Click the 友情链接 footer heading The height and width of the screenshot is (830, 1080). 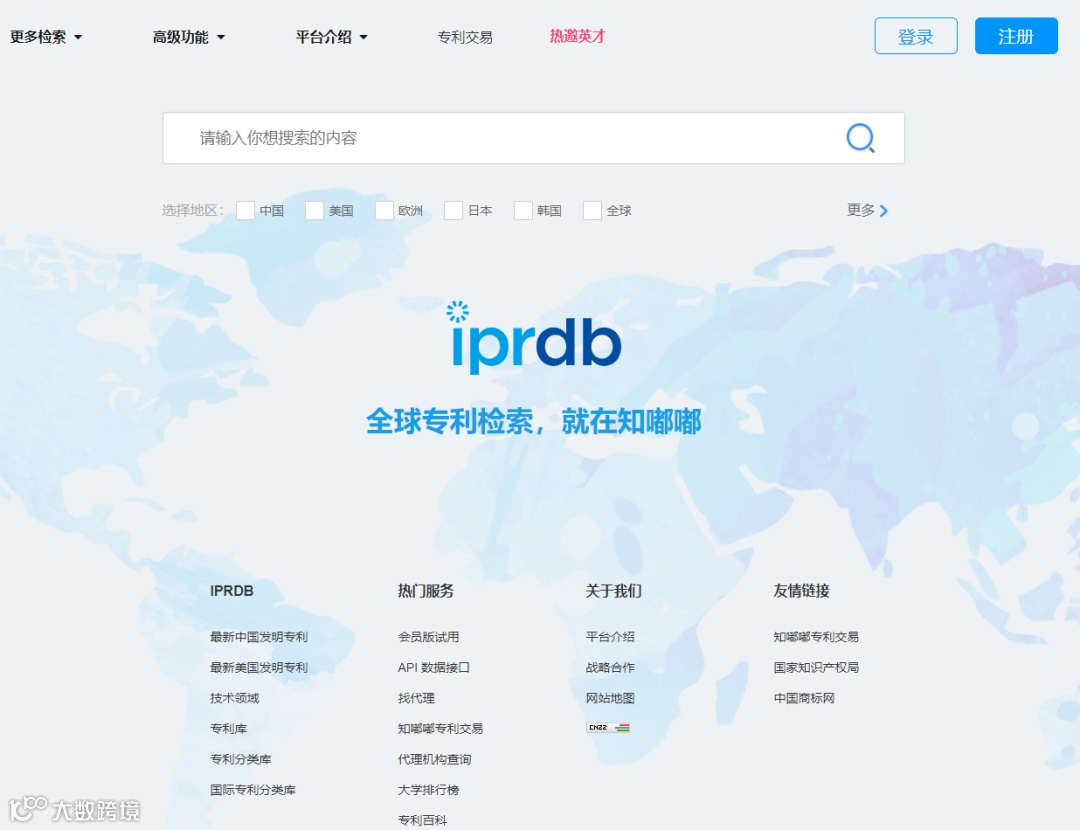tap(801, 591)
